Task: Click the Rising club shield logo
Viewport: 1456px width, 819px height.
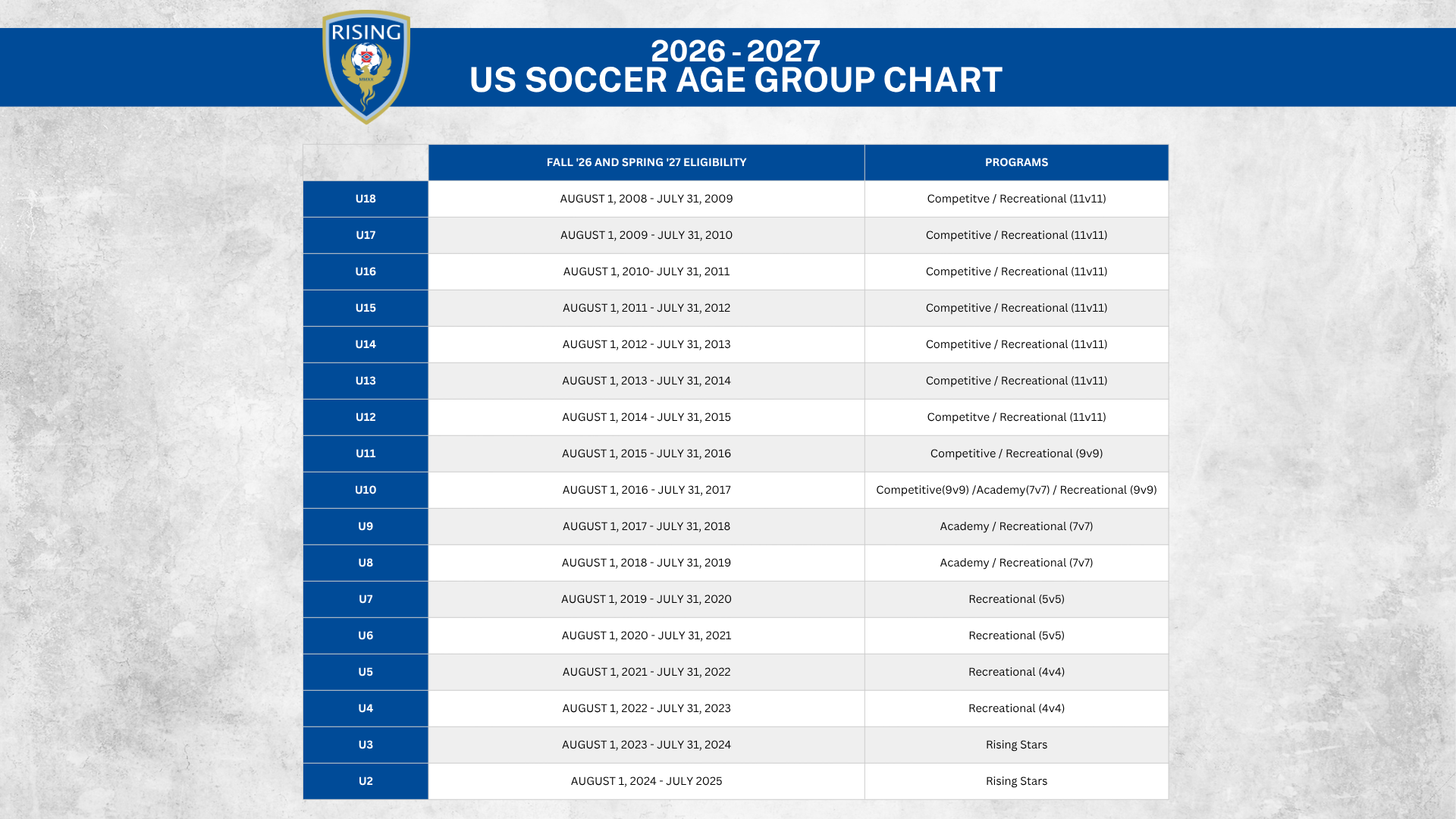Action: [x=366, y=67]
